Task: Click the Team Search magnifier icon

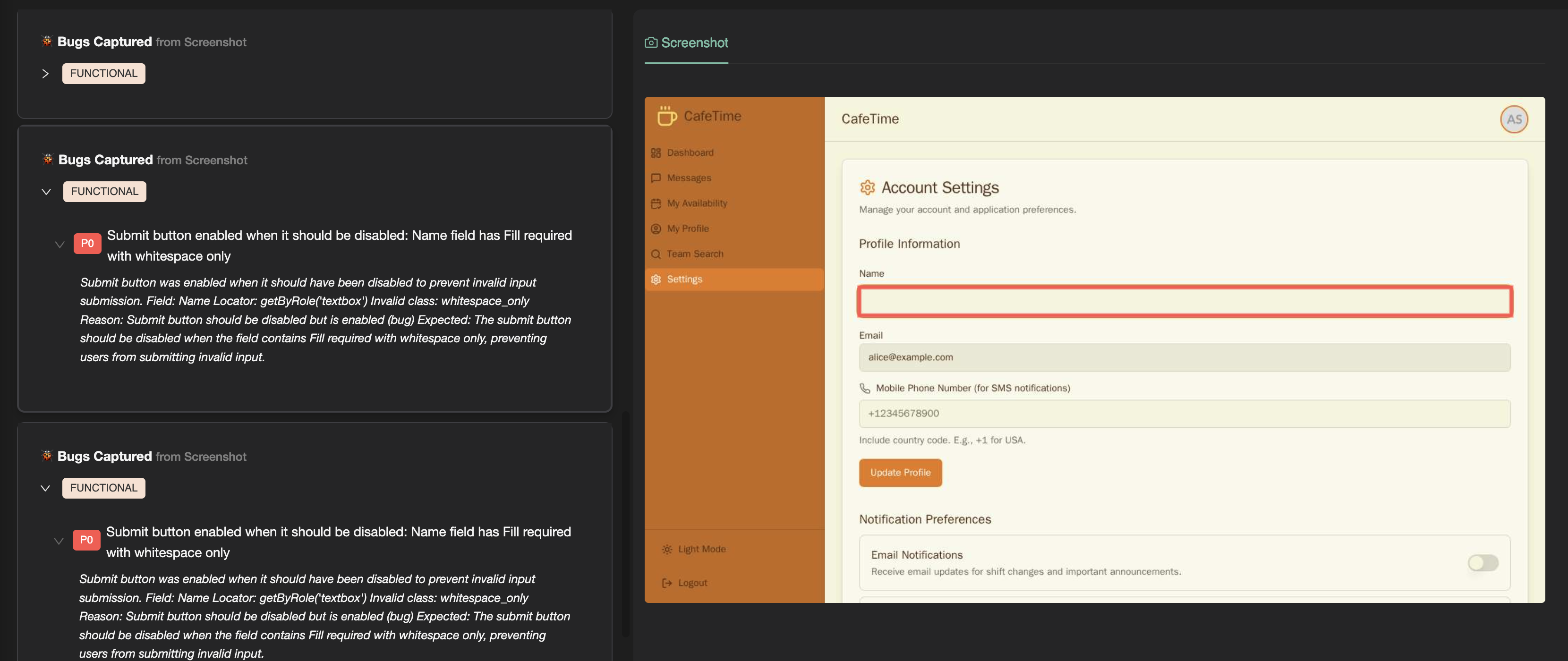Action: coord(656,254)
